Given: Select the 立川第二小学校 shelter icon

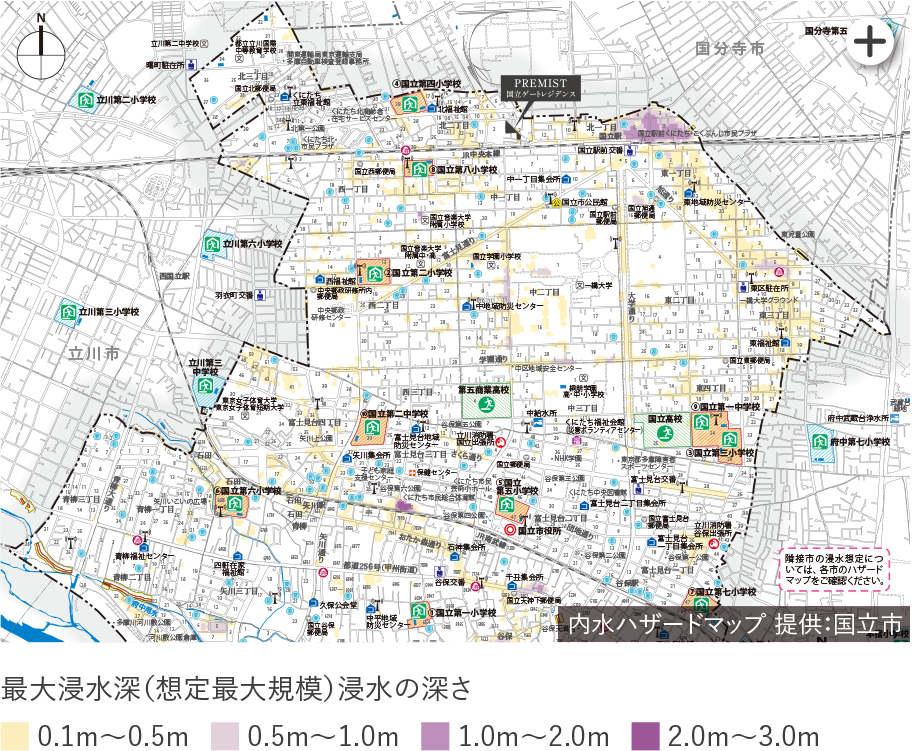Looking at the screenshot, I should point(86,100).
